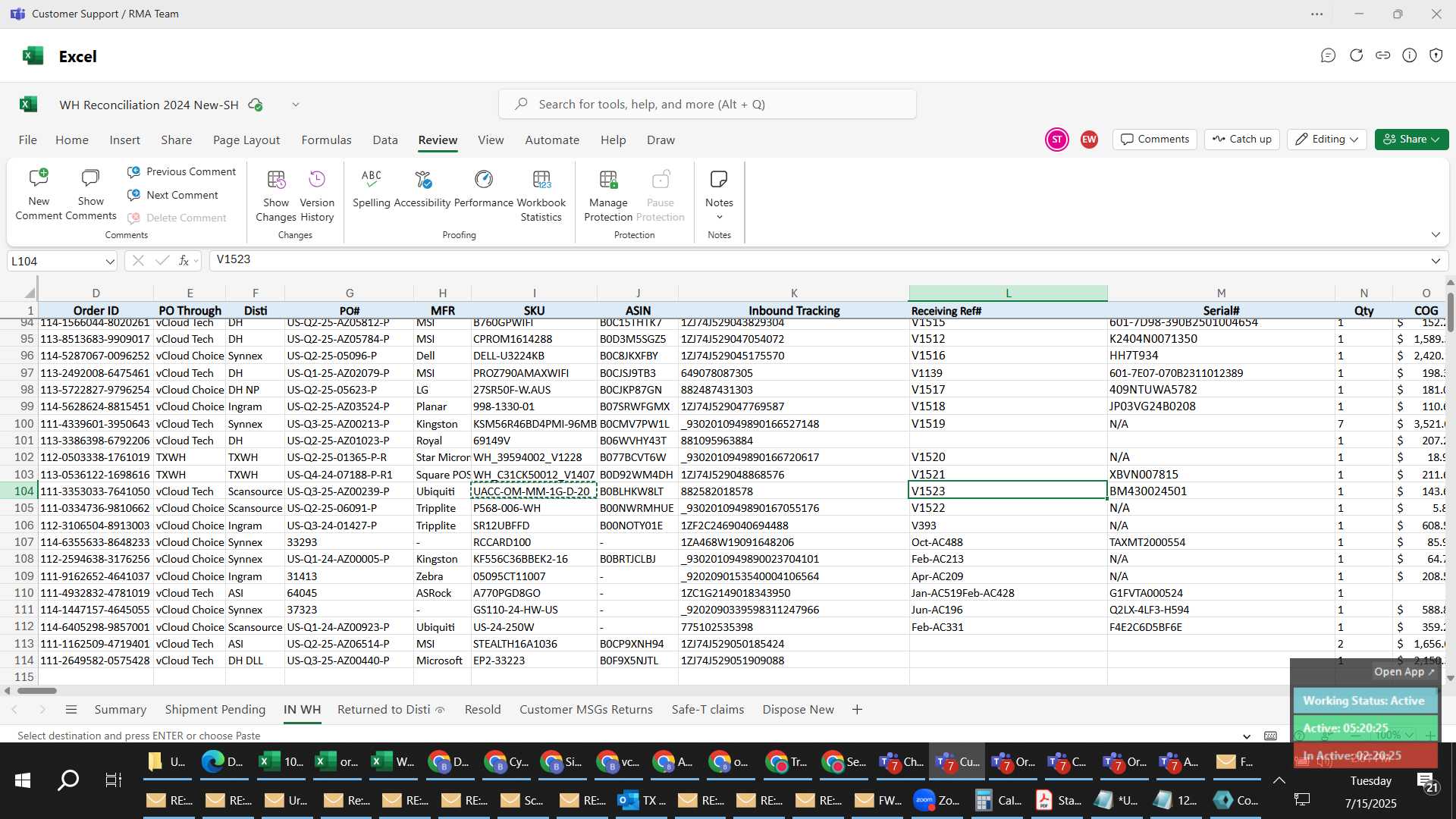Expand the ribbon display options chevron
Image resolution: width=1456 pixels, height=819 pixels.
coord(1436,234)
